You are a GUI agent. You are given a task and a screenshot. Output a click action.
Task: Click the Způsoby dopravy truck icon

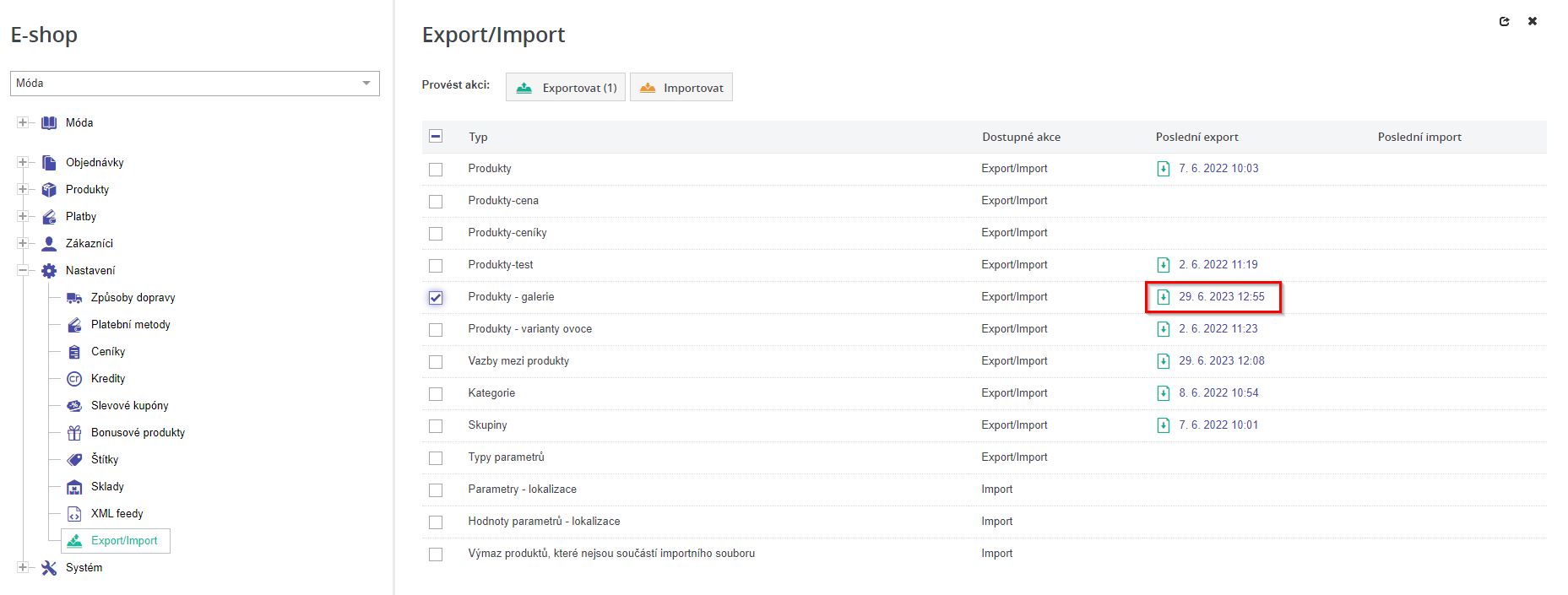pyautogui.click(x=74, y=298)
